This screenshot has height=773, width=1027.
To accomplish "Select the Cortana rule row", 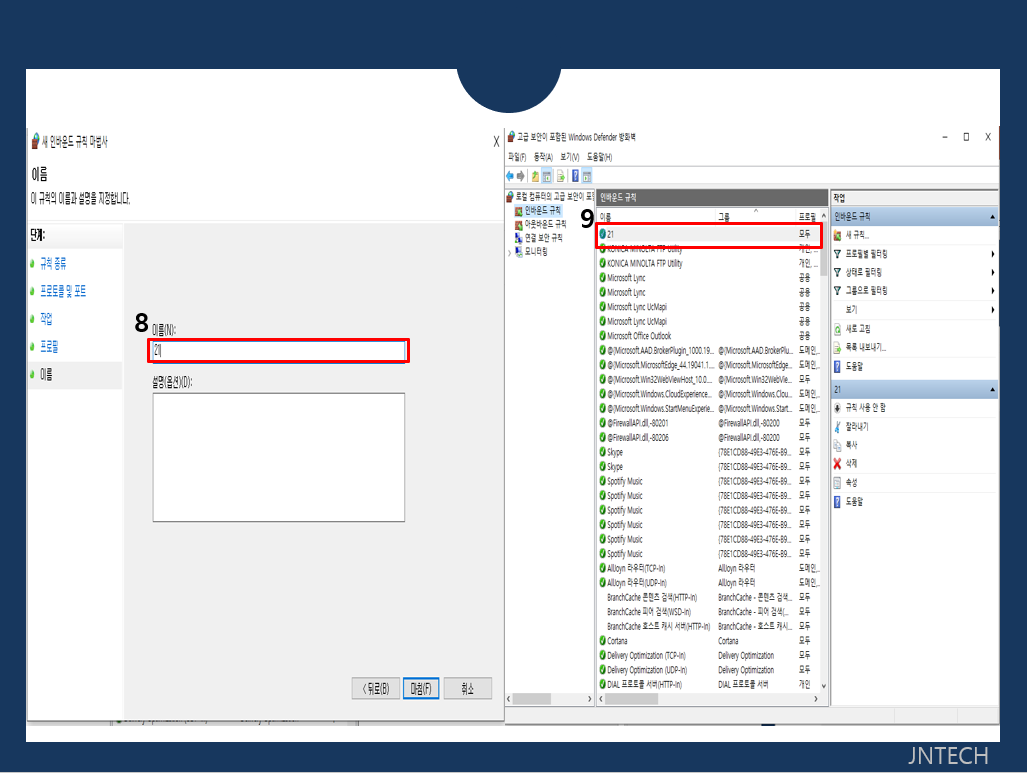I will (707, 641).
